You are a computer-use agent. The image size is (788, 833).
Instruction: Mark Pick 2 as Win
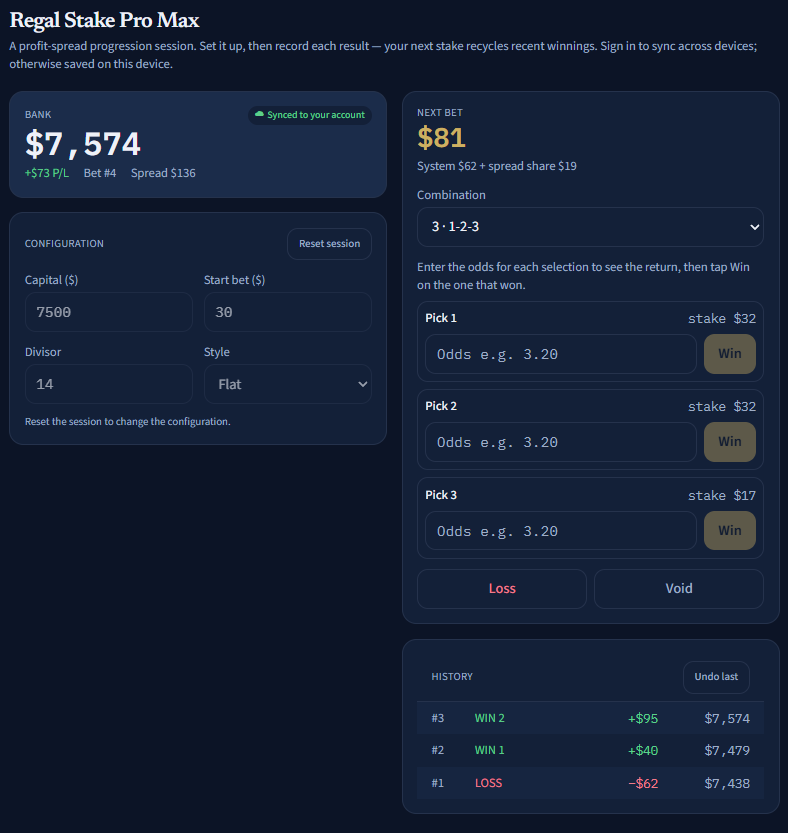coord(730,442)
